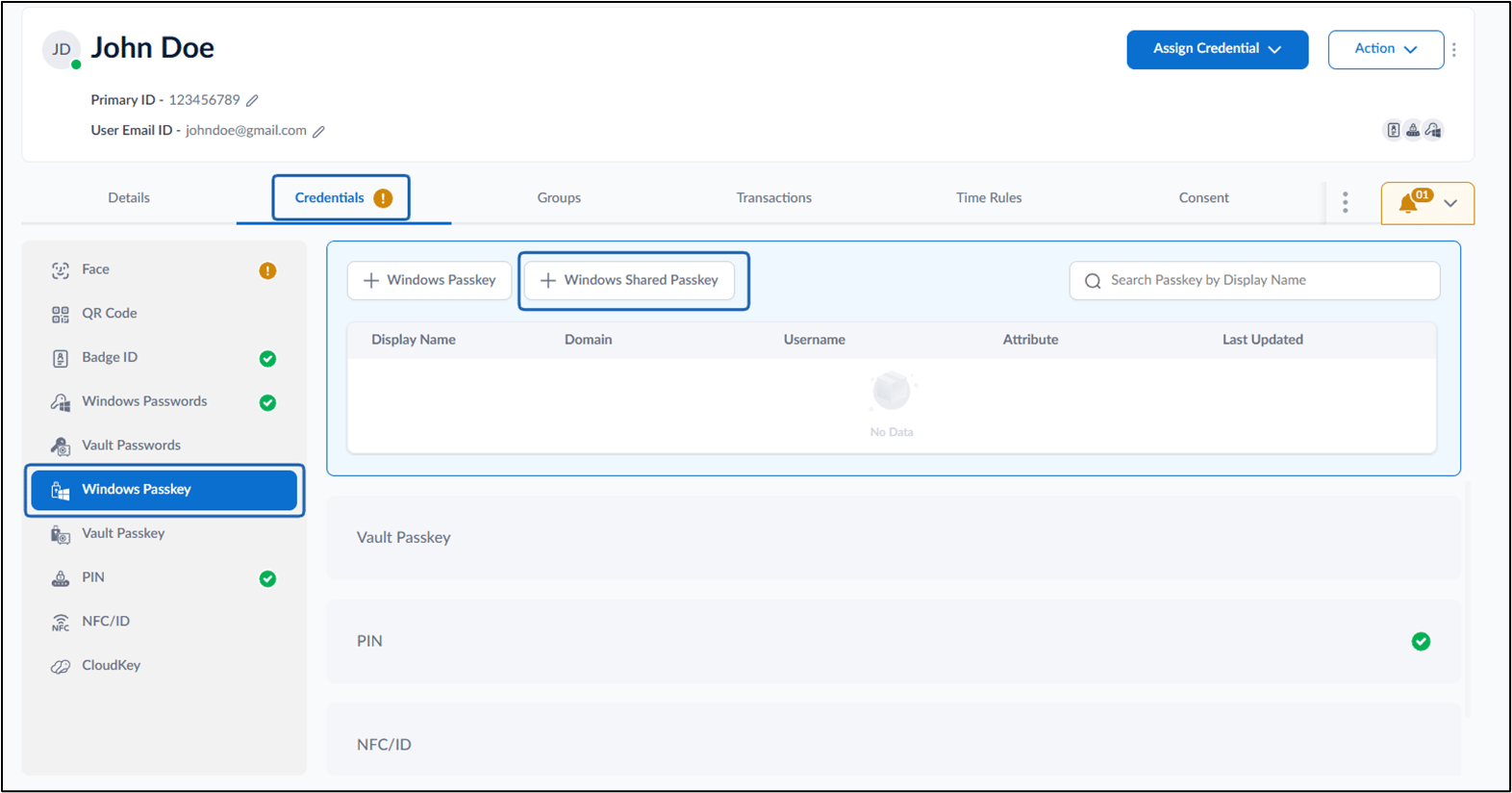This screenshot has width=1512, height=793.
Task: Click the NFC/ID icon in sidebar
Action: tap(61, 623)
